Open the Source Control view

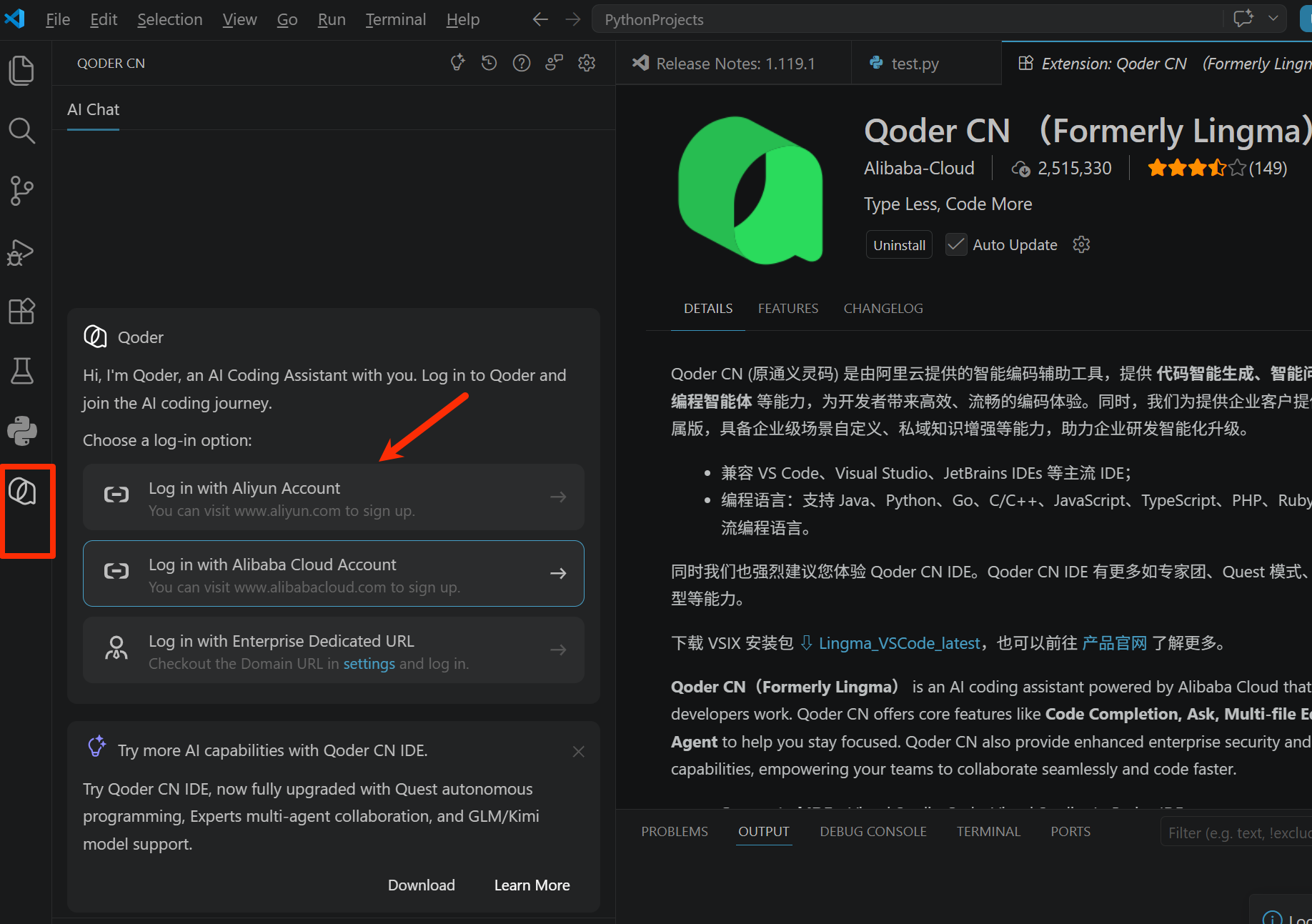21,191
